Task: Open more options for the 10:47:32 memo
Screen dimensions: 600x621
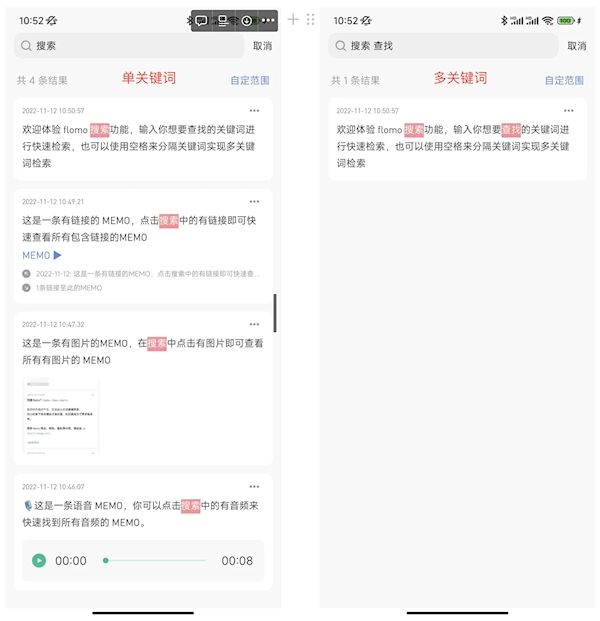Action: pyautogui.click(x=254, y=324)
